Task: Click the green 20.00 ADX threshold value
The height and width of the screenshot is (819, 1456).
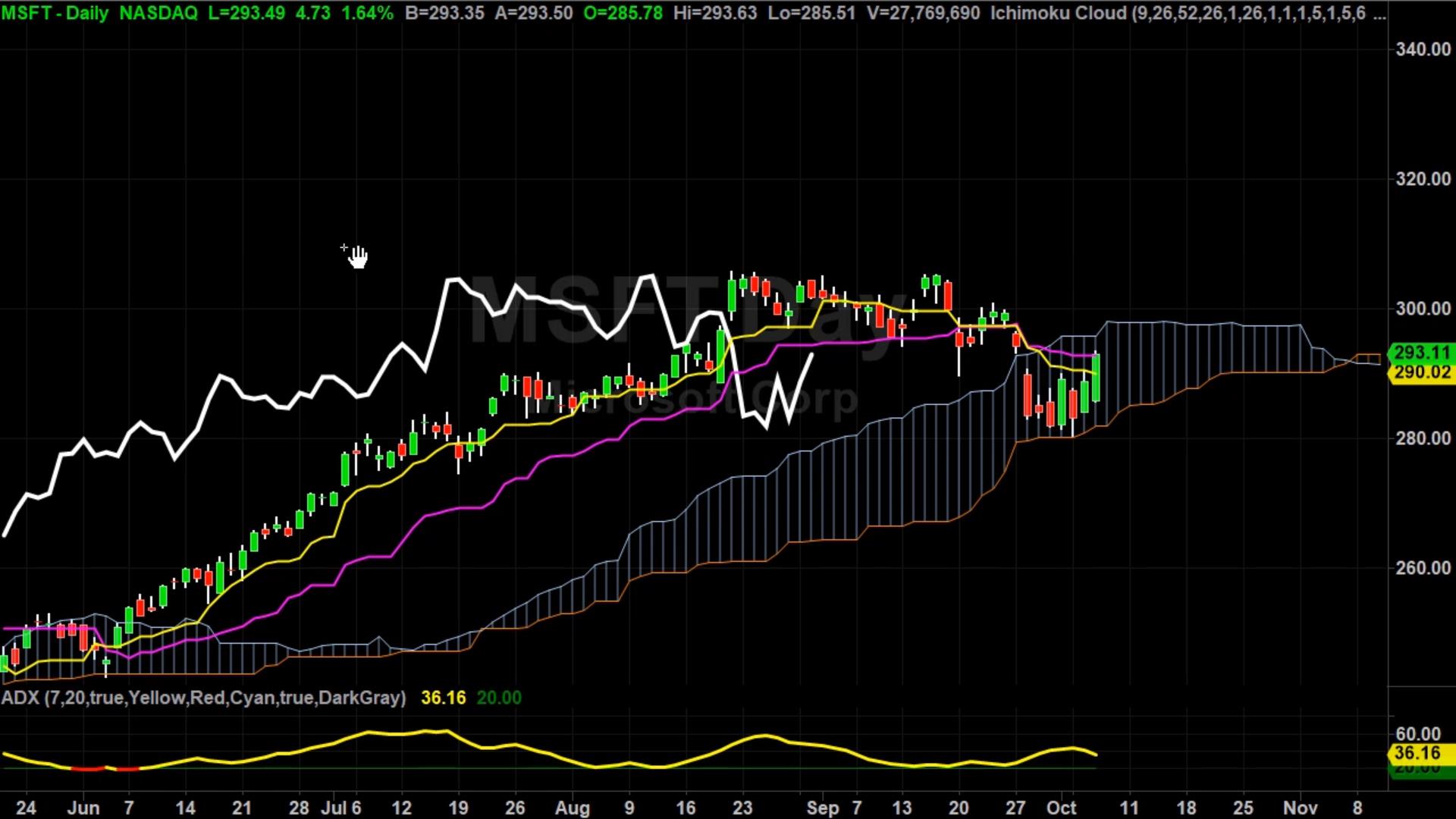Action: [499, 698]
